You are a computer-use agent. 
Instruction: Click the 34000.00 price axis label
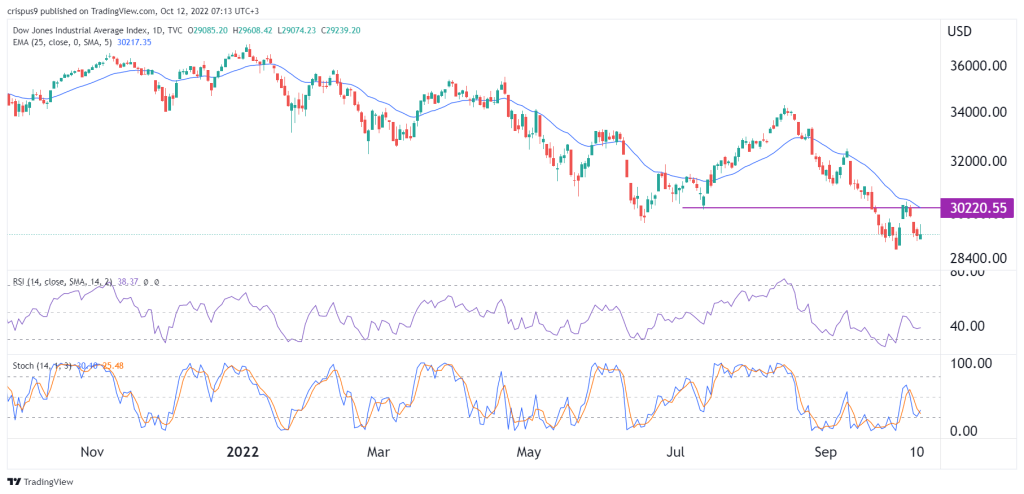[976, 112]
